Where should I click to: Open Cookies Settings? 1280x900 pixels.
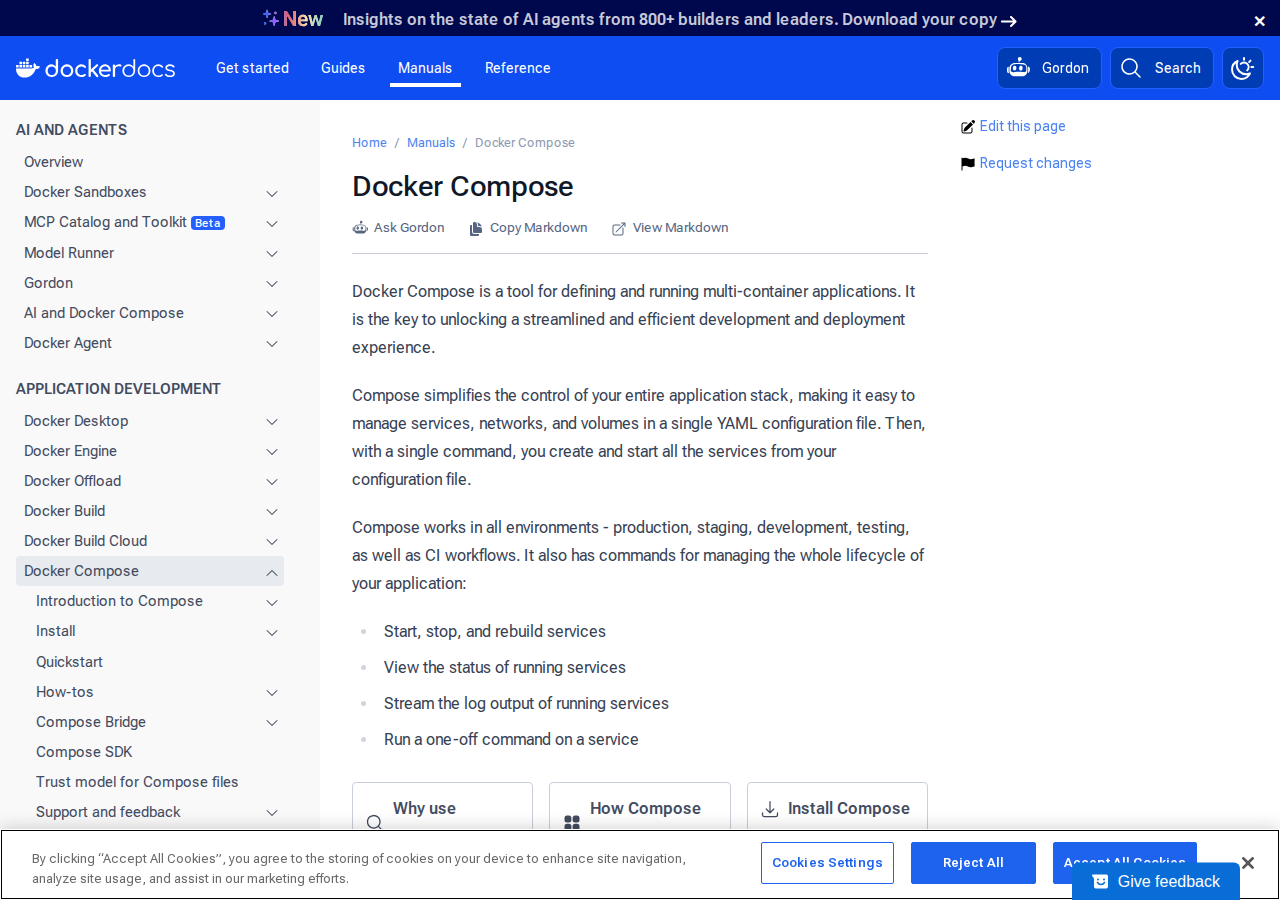pos(827,863)
